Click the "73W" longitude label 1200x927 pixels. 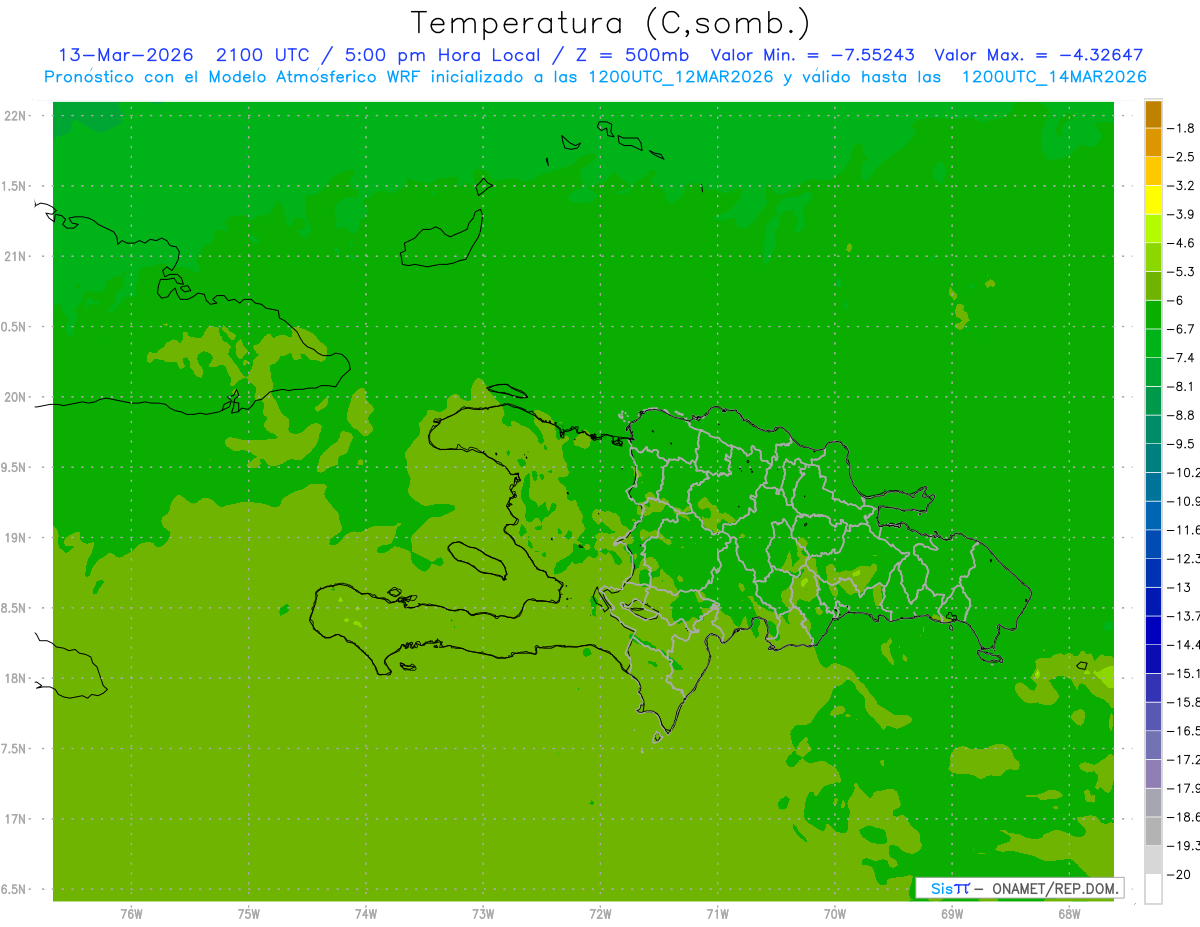(483, 914)
